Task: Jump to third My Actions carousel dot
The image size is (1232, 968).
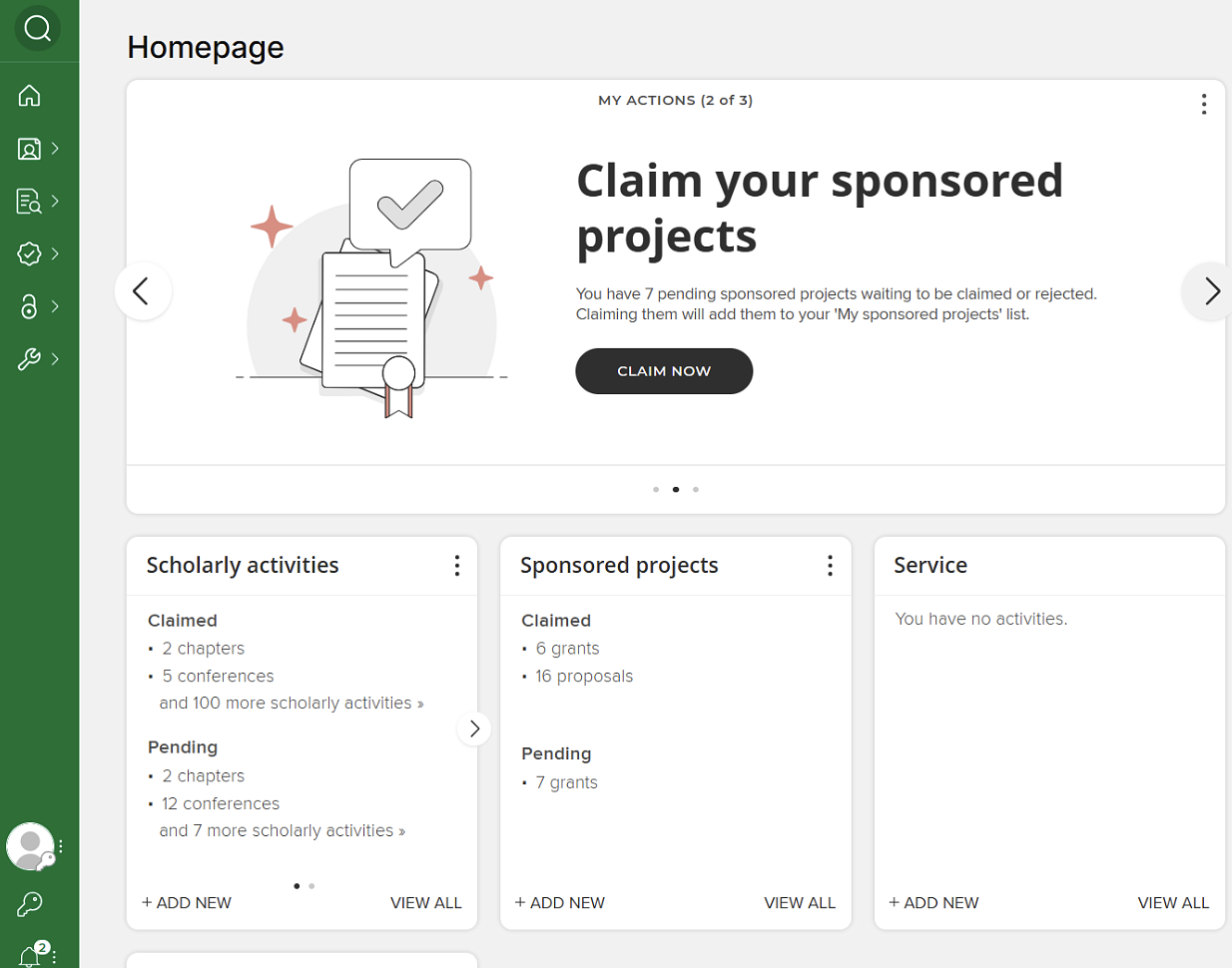Action: point(696,490)
